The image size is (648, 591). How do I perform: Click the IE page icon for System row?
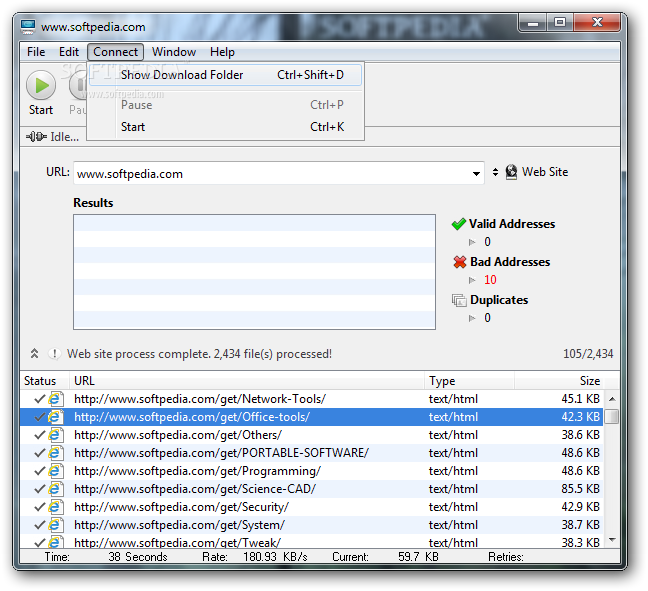click(x=56, y=525)
